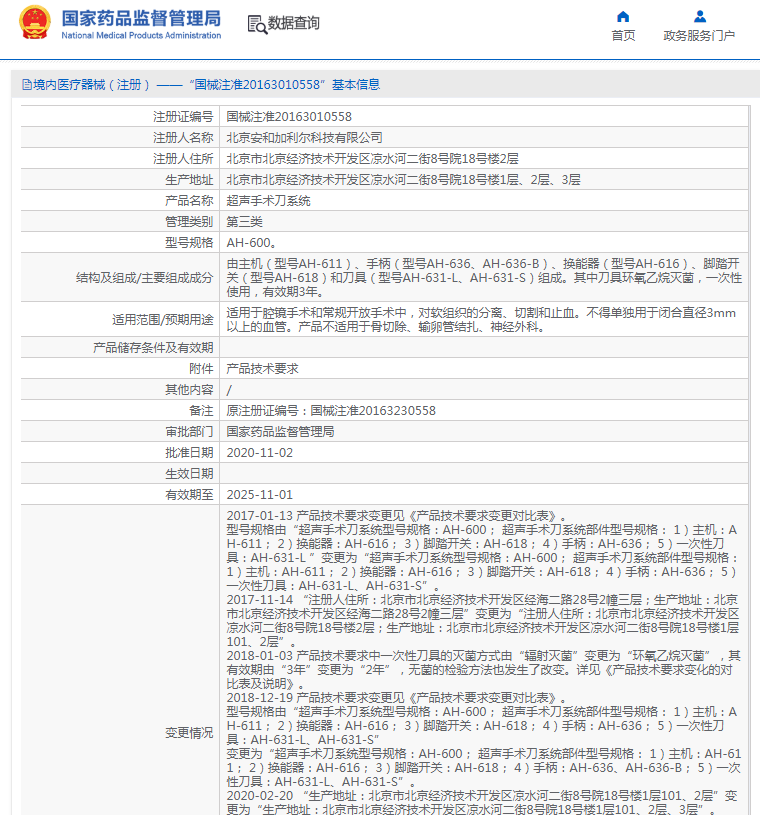Click 数据查询 label
Image resolution: width=760 pixels, height=815 pixels.
pyautogui.click(x=294, y=23)
